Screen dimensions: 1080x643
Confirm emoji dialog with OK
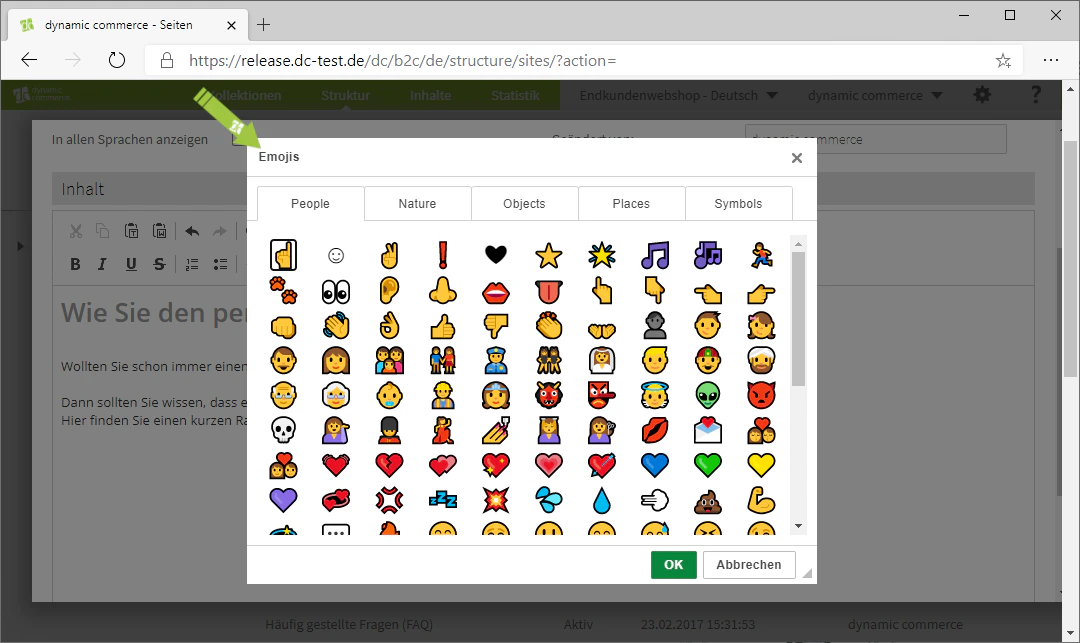(674, 565)
